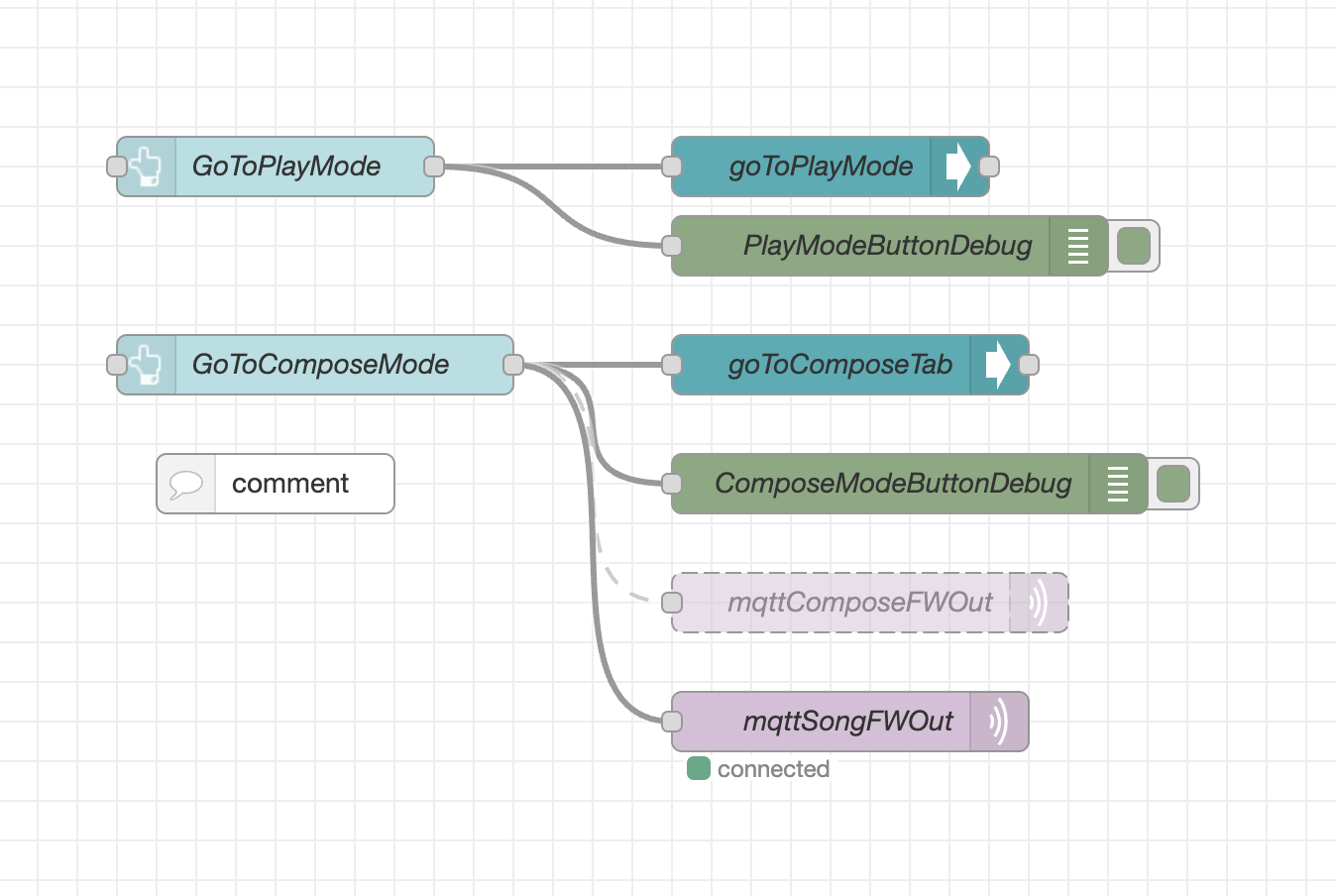This screenshot has width=1336, height=896.
Task: Click the mqttSongFWOut node input port
Action: click(672, 722)
